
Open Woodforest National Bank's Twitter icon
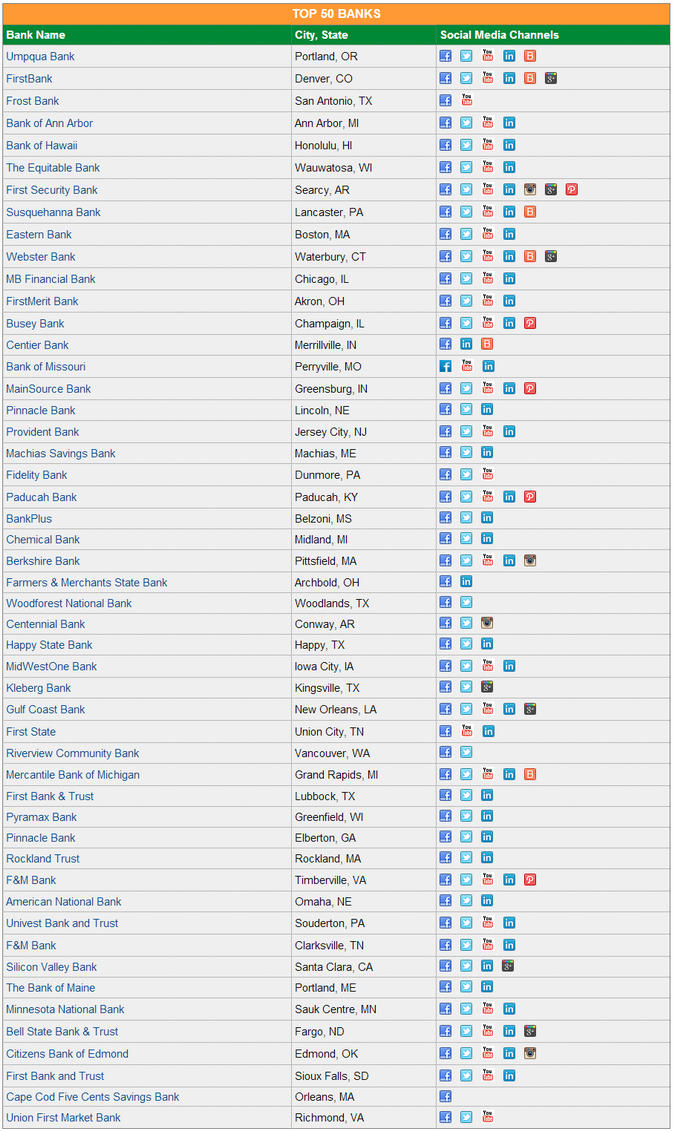pyautogui.click(x=466, y=603)
